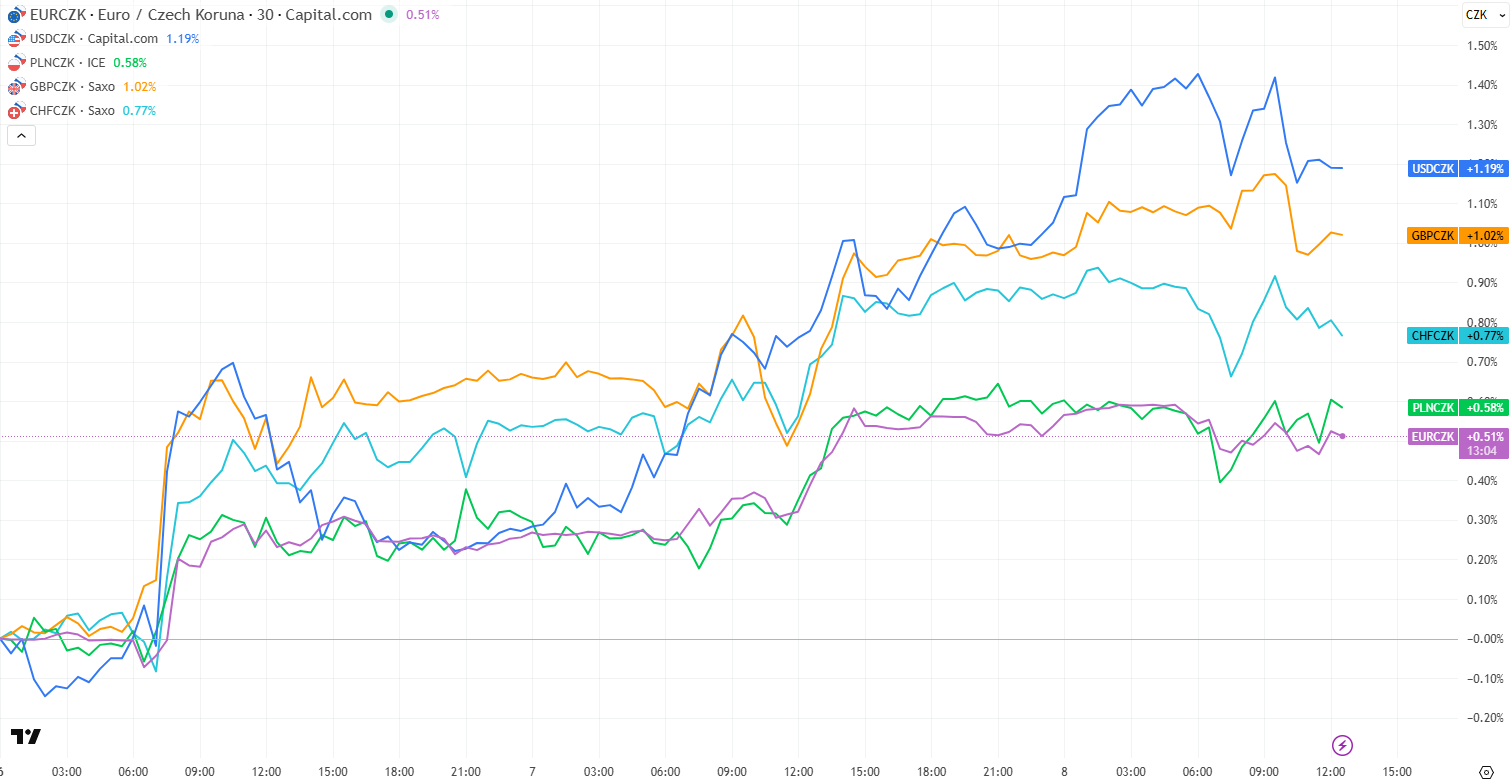Click the purple lightning bolt event icon

click(x=1343, y=745)
